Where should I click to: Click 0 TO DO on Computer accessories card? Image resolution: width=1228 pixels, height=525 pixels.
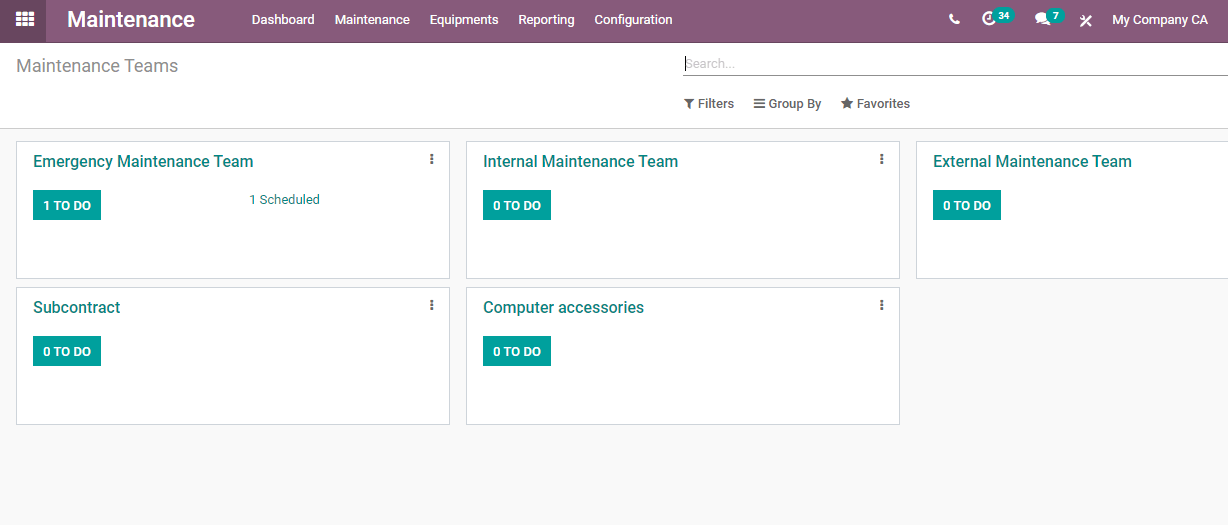[517, 351]
